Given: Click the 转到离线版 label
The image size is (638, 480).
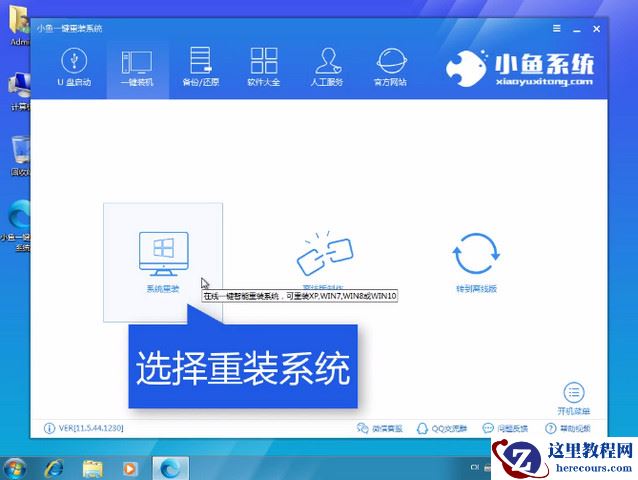Looking at the screenshot, I should point(476,289).
